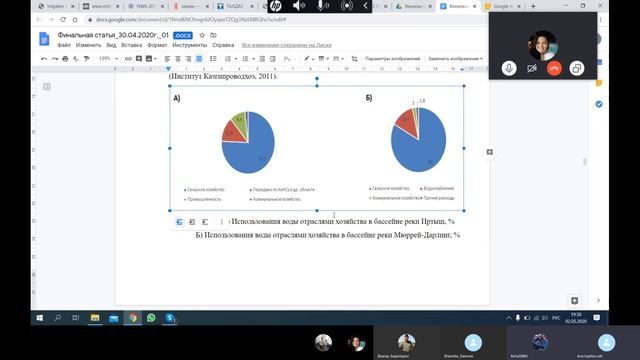640x360 pixels.
Task: Select the Paint format roller icon
Action: 87,59
